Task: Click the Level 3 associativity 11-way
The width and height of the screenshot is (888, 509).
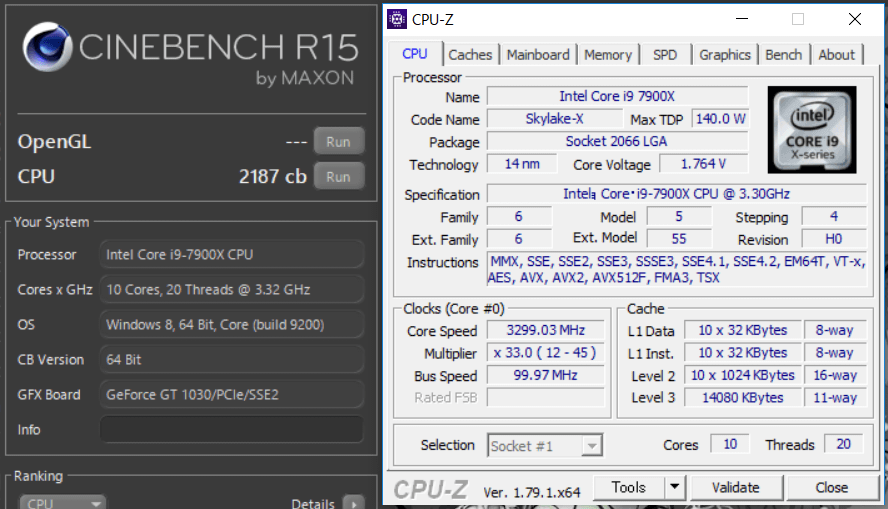Action: [835, 397]
